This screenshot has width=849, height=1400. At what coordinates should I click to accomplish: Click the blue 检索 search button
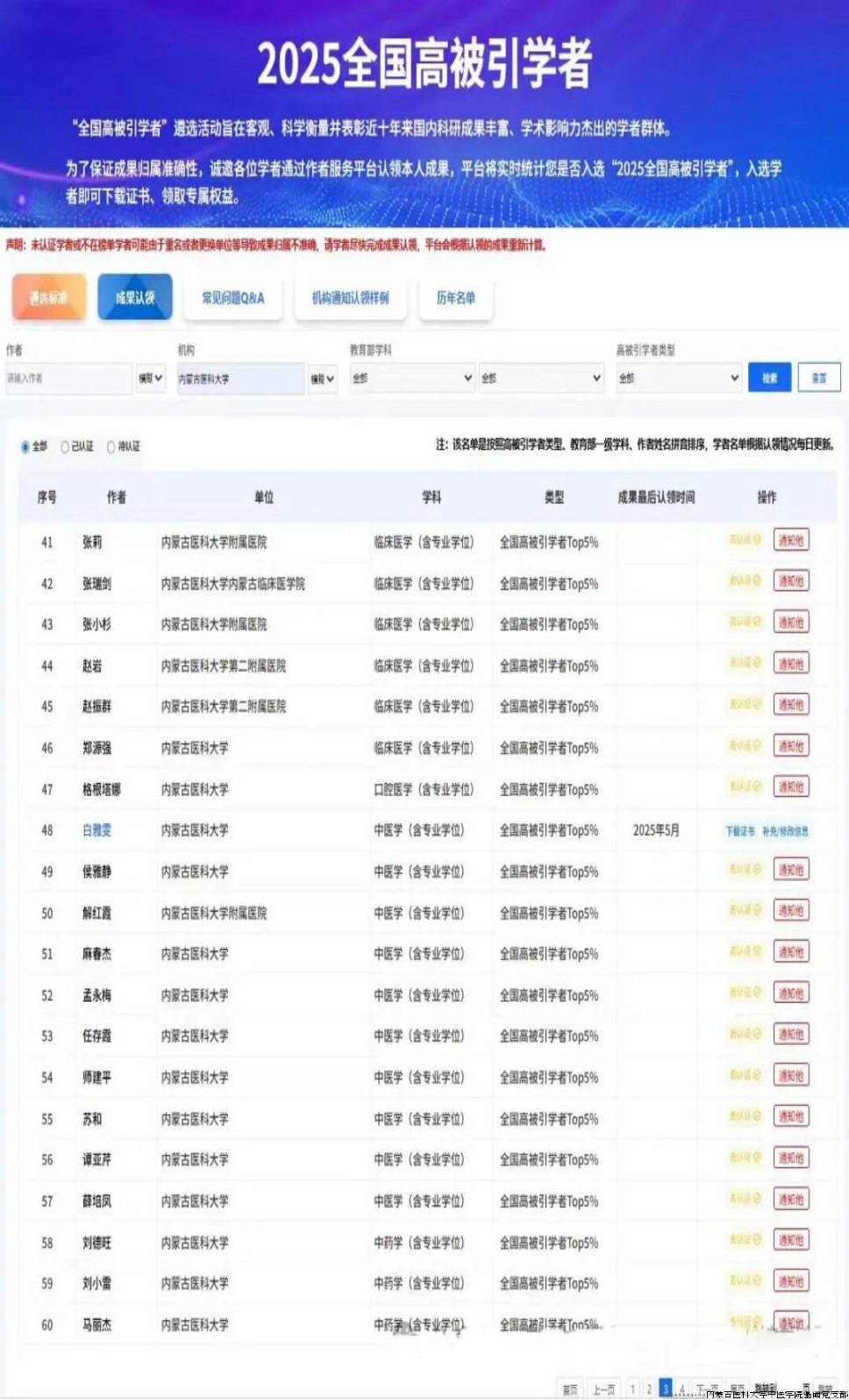click(x=769, y=378)
